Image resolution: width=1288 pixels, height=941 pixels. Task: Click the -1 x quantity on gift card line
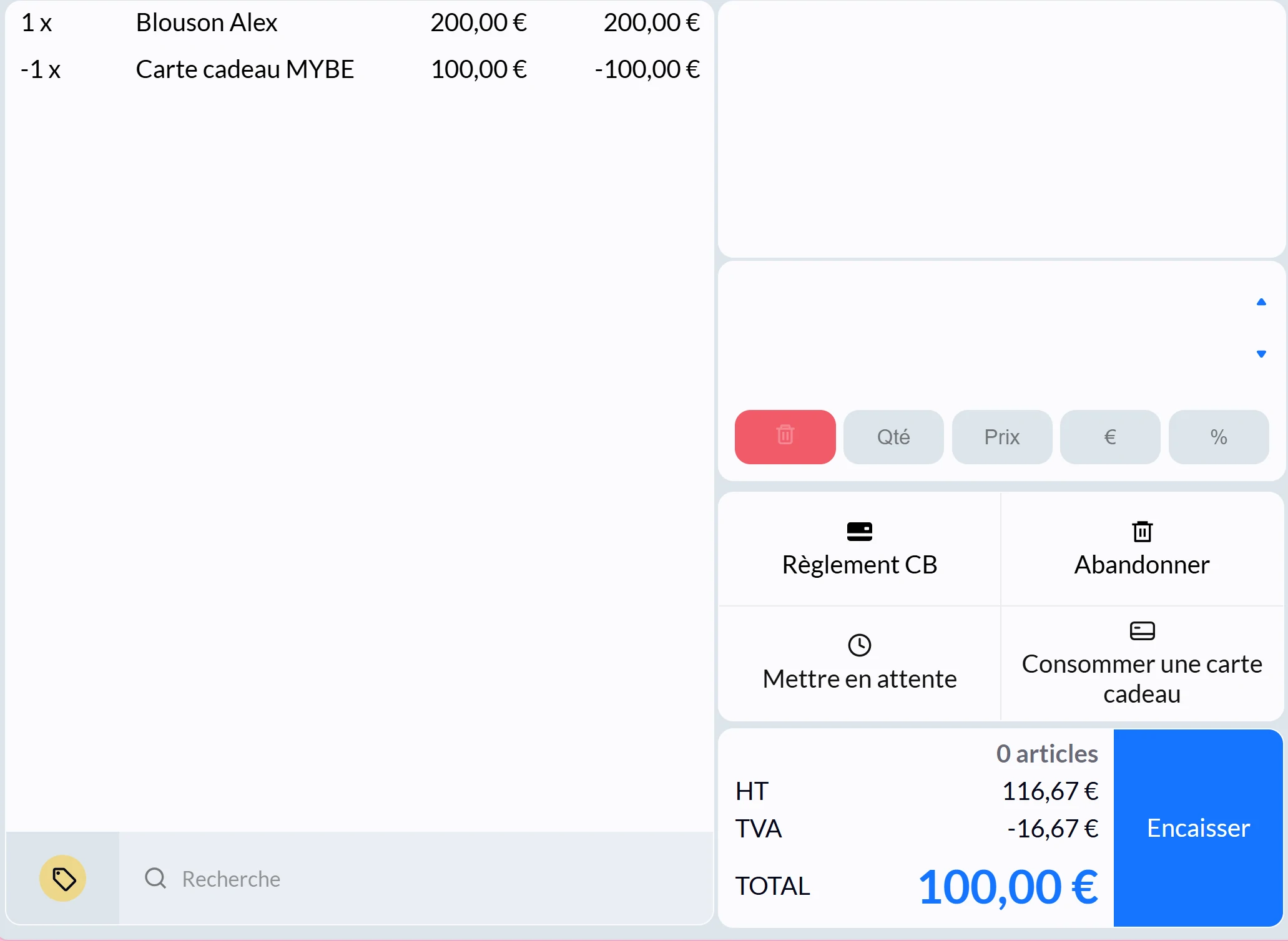(x=41, y=69)
